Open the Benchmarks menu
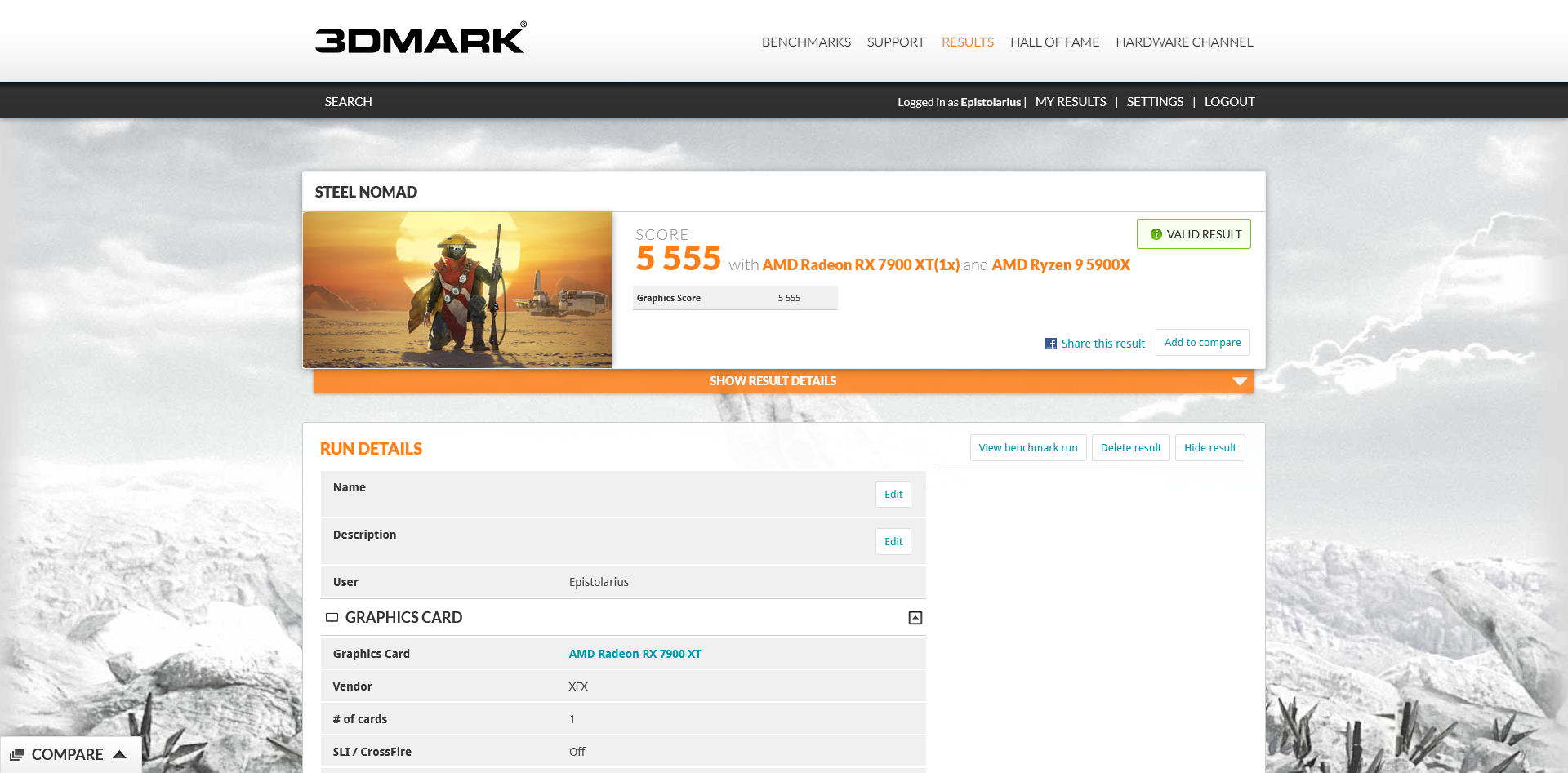Image resolution: width=1568 pixels, height=773 pixels. click(806, 42)
